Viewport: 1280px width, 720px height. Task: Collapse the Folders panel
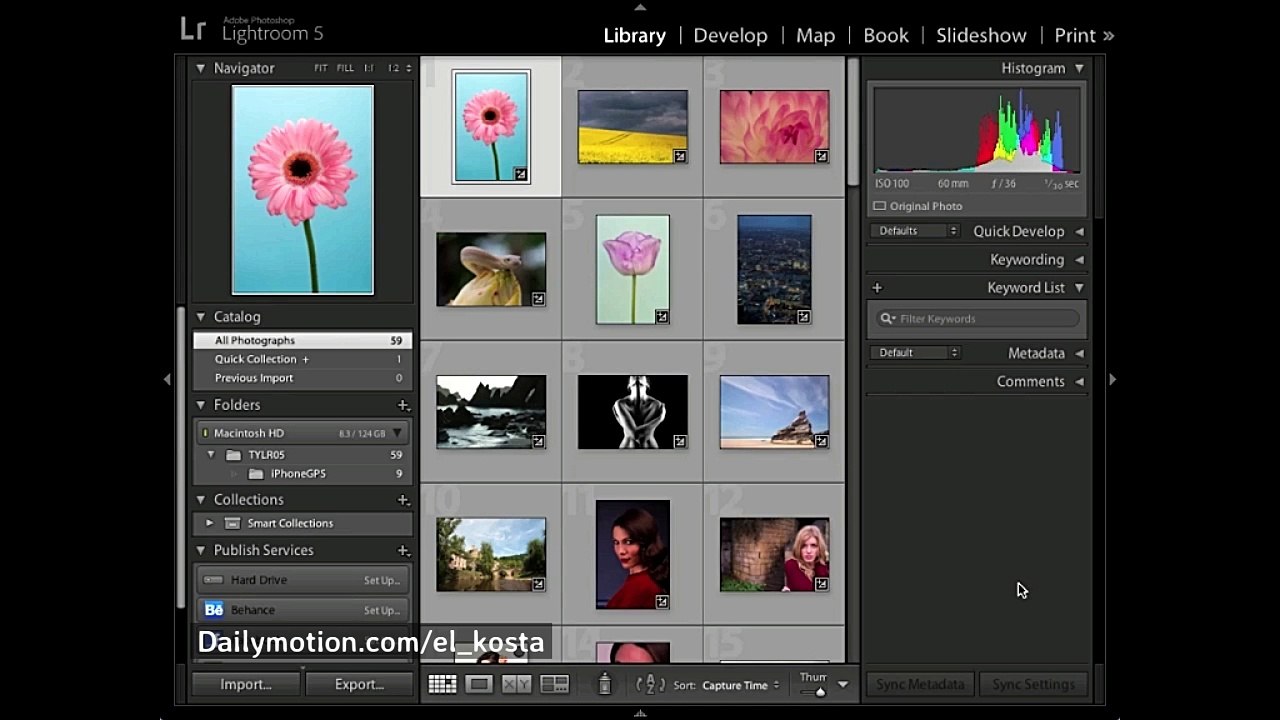[x=201, y=405]
